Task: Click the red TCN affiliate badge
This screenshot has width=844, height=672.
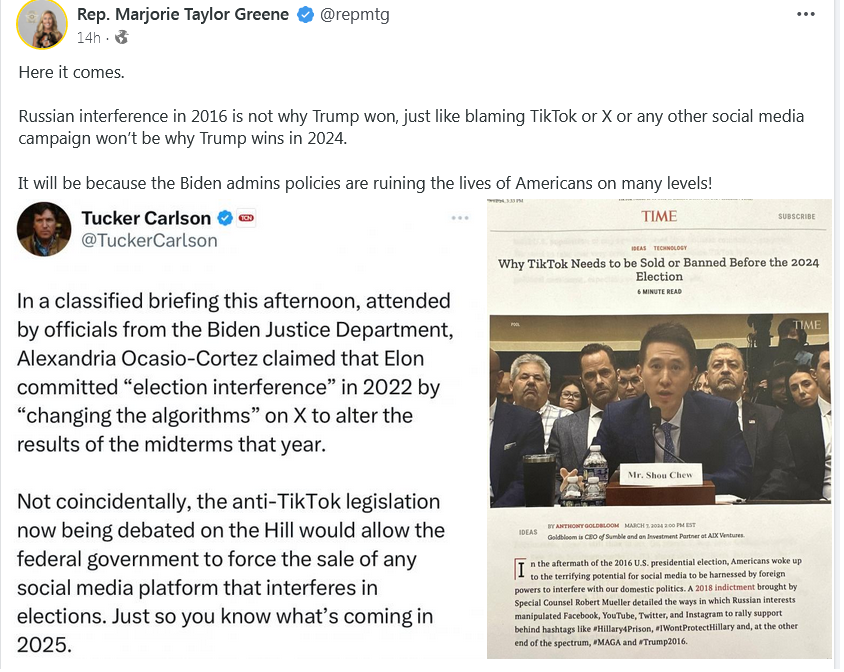Action: click(247, 218)
